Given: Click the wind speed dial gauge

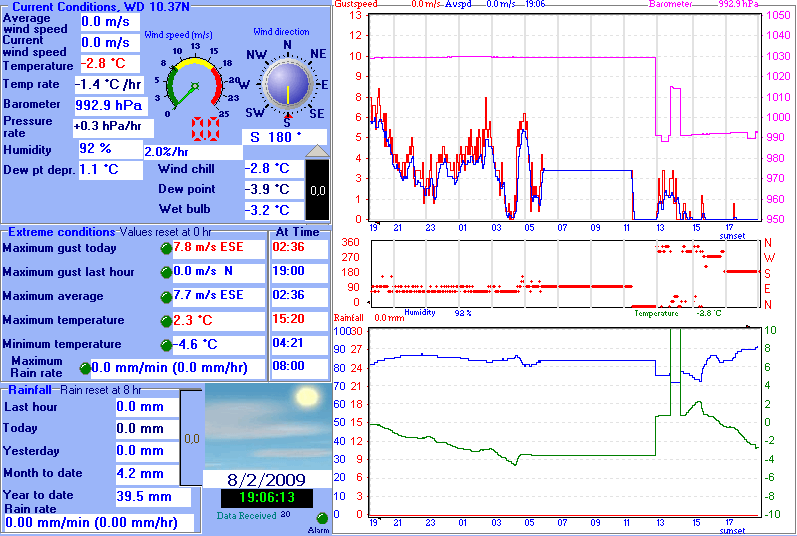Looking at the screenshot, I should (197, 84).
